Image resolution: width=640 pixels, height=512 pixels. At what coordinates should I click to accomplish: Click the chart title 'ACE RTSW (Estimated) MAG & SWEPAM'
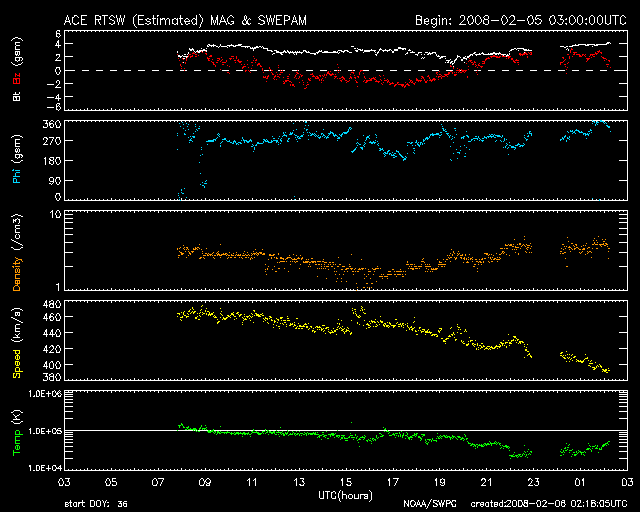[x=185, y=20]
